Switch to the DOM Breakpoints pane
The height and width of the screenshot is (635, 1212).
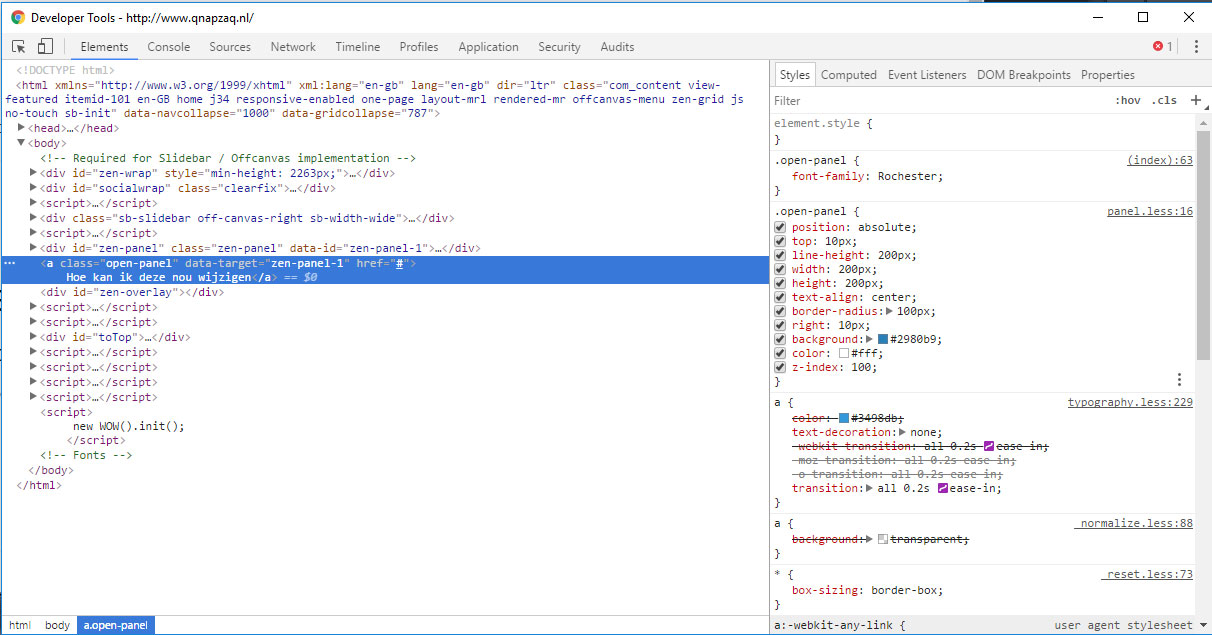(x=1024, y=75)
